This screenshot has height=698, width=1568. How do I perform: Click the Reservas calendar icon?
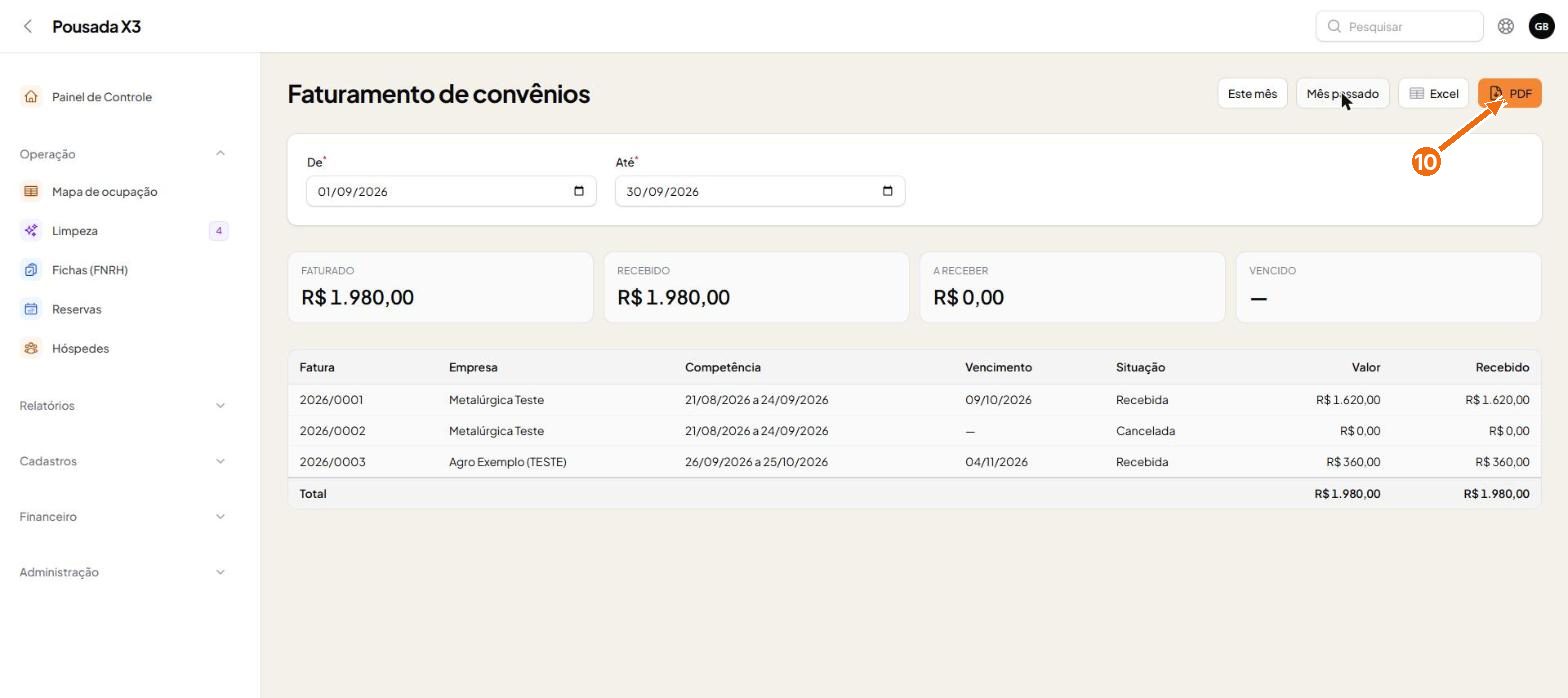coord(31,309)
